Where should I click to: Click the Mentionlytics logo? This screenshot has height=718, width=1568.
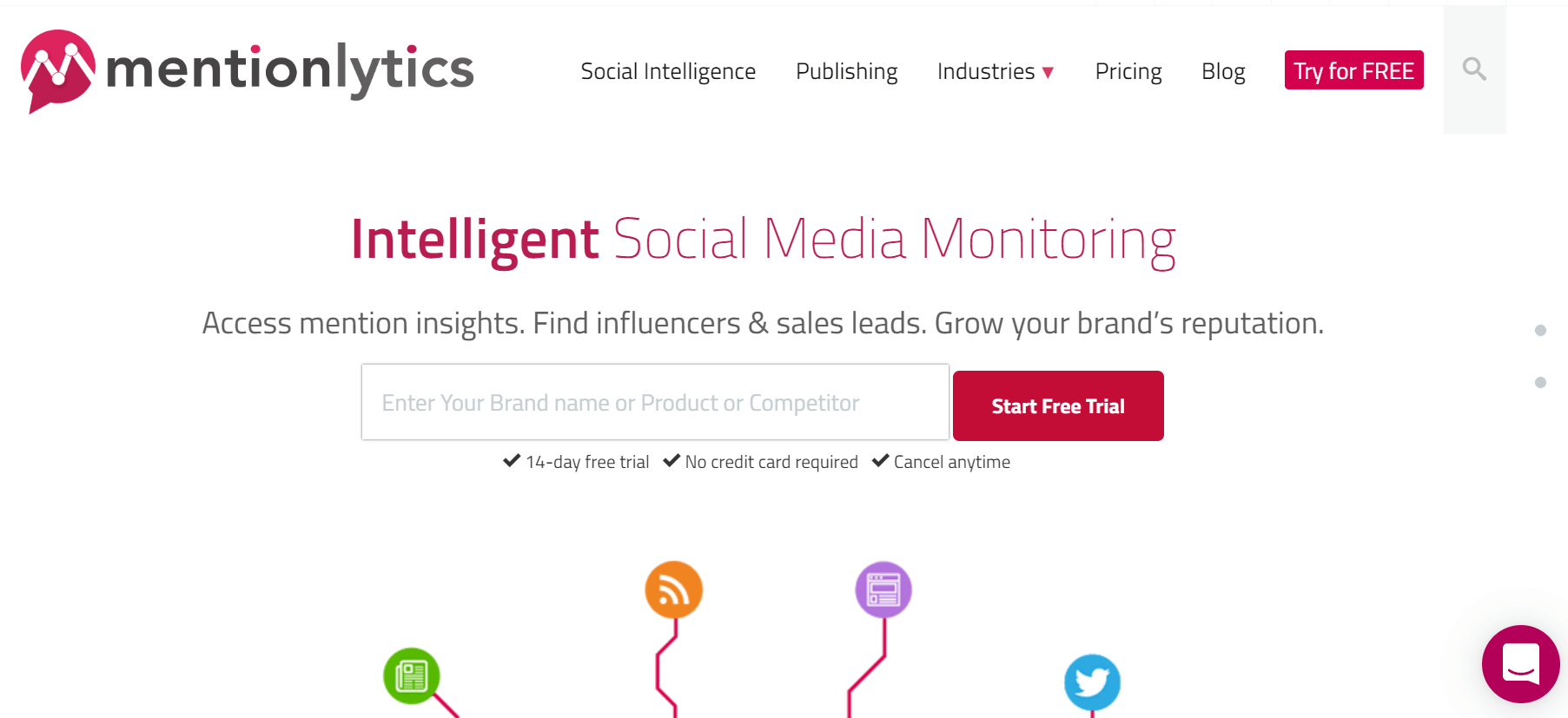pos(247,70)
